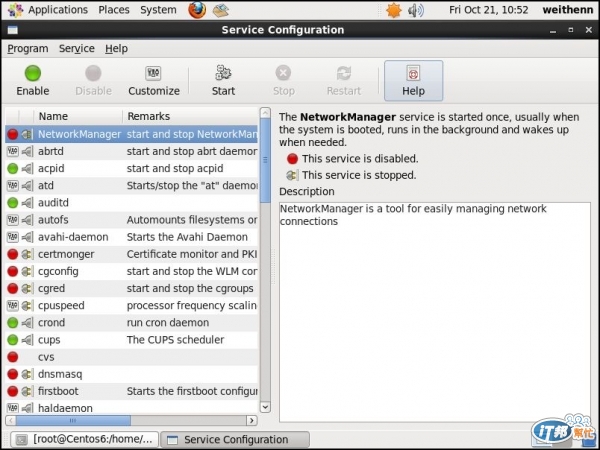The width and height of the screenshot is (600, 450).
Task: Select the cups service
Action: 132,340
